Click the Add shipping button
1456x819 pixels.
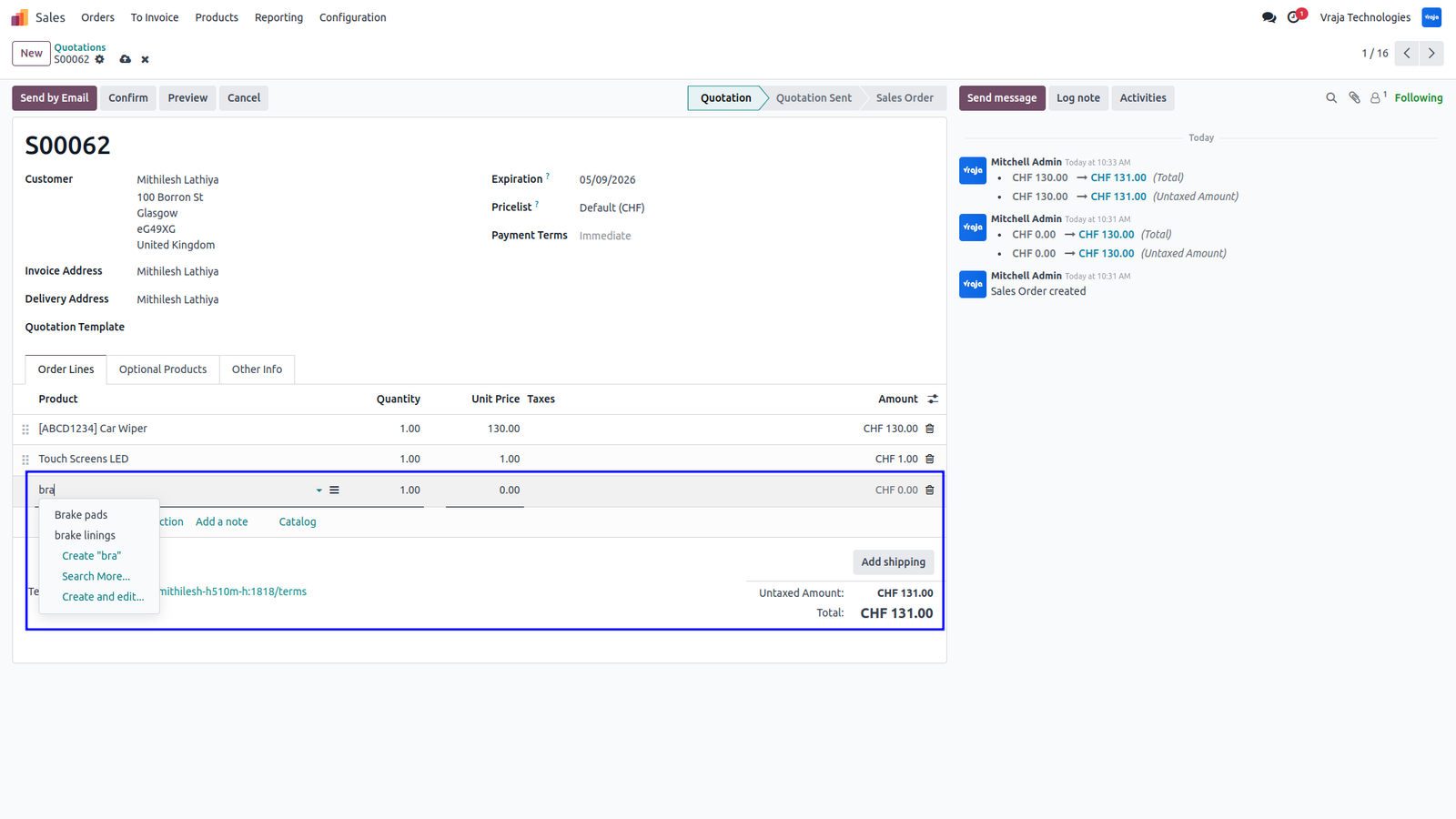point(893,562)
